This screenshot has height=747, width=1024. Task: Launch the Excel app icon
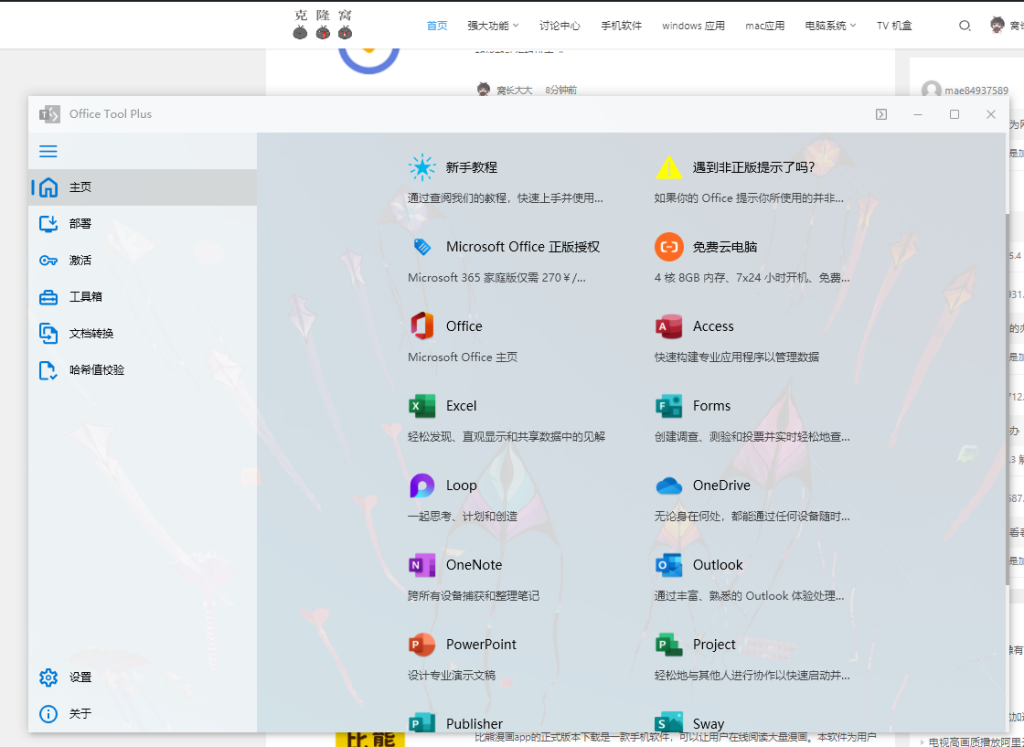[x=422, y=406]
